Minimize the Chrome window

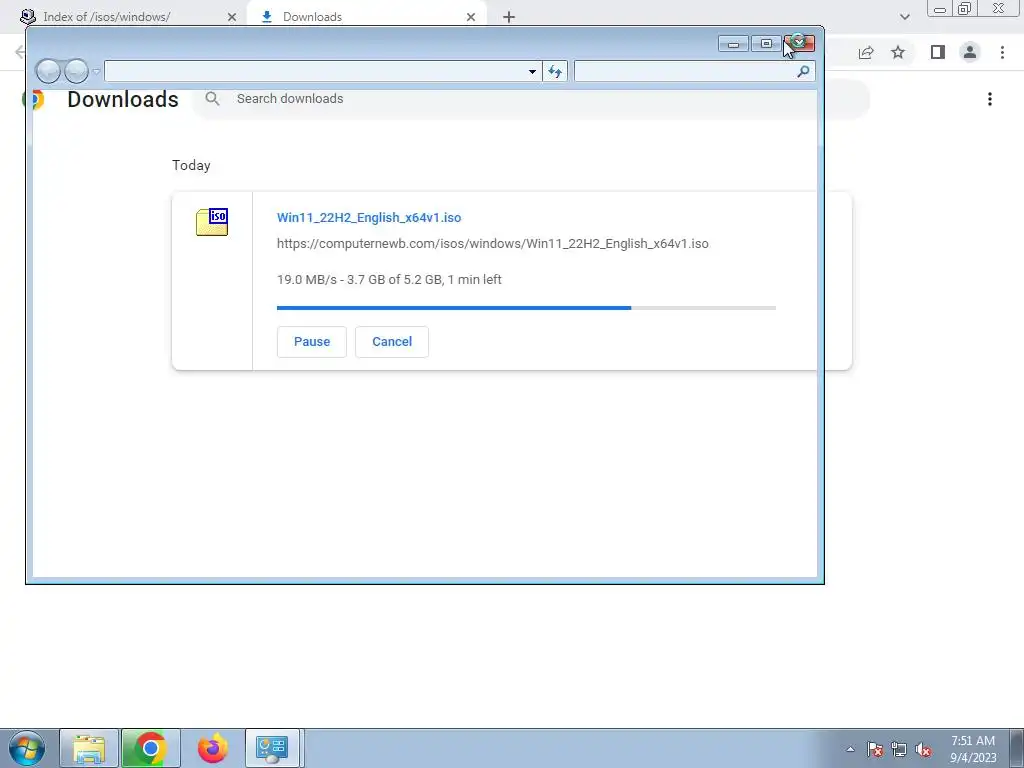pos(940,8)
